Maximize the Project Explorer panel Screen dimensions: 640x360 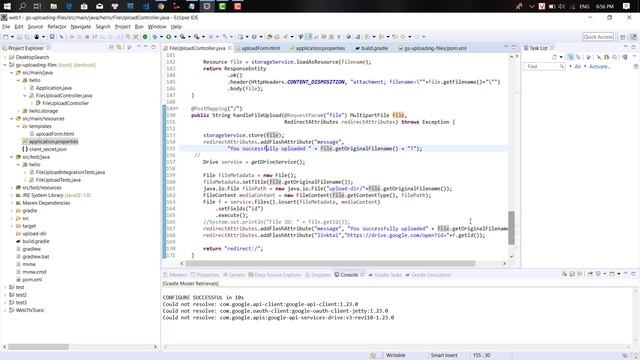tap(153, 48)
